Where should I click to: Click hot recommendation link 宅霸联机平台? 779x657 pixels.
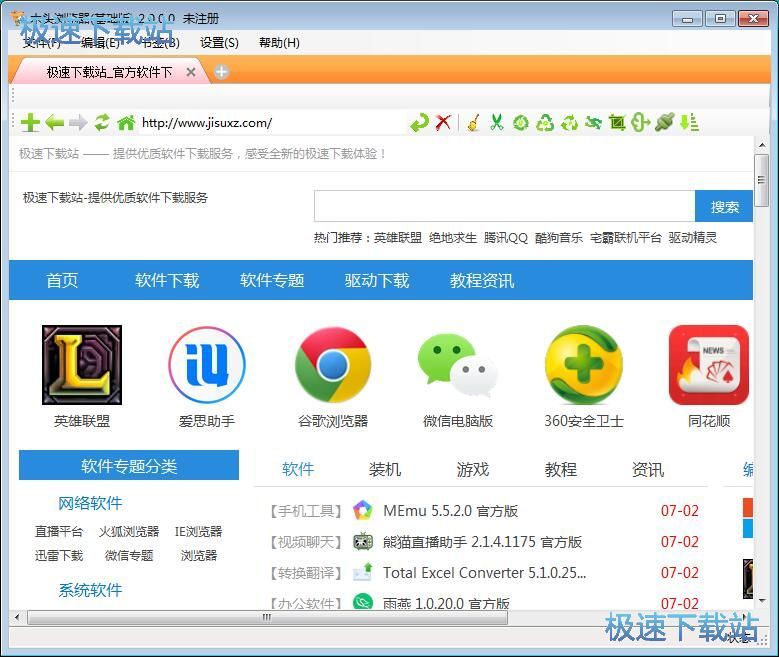625,238
